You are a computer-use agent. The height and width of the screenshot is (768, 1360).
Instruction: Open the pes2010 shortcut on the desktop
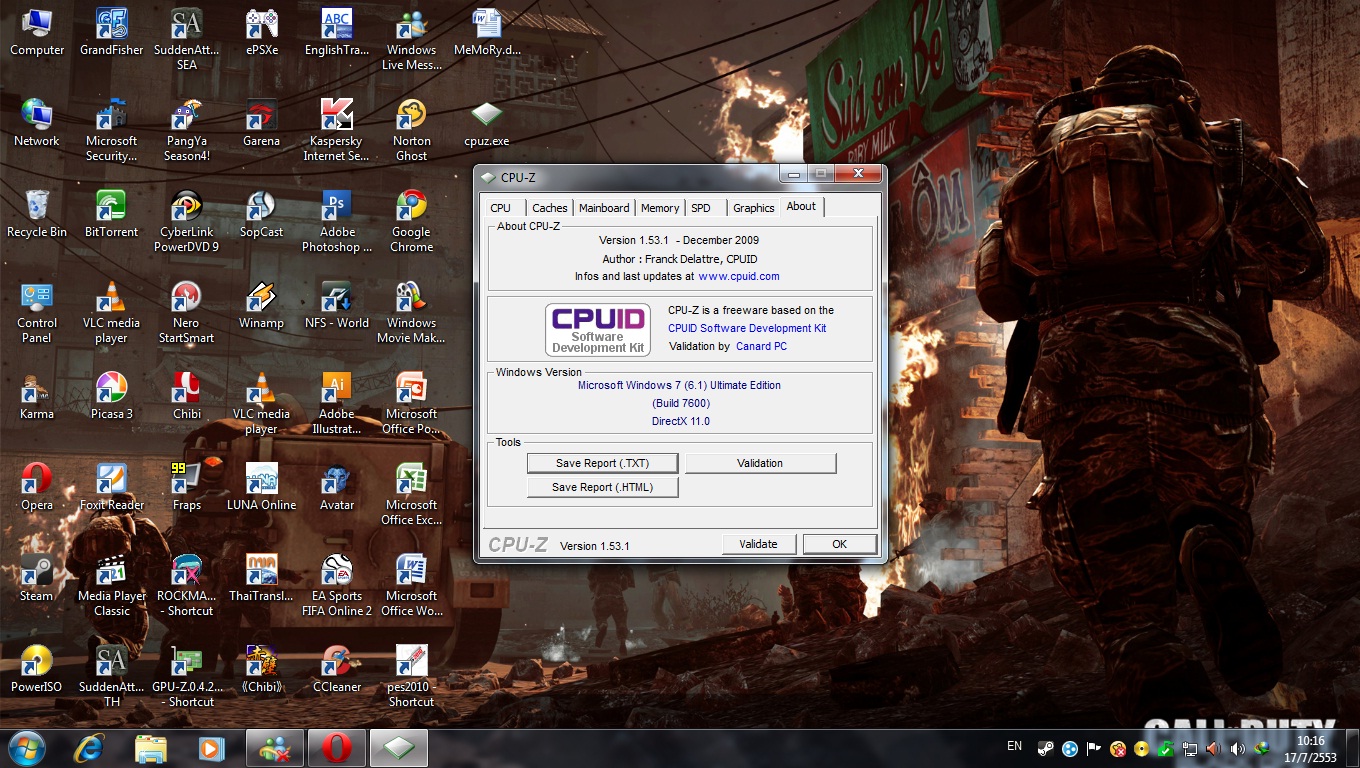click(411, 676)
